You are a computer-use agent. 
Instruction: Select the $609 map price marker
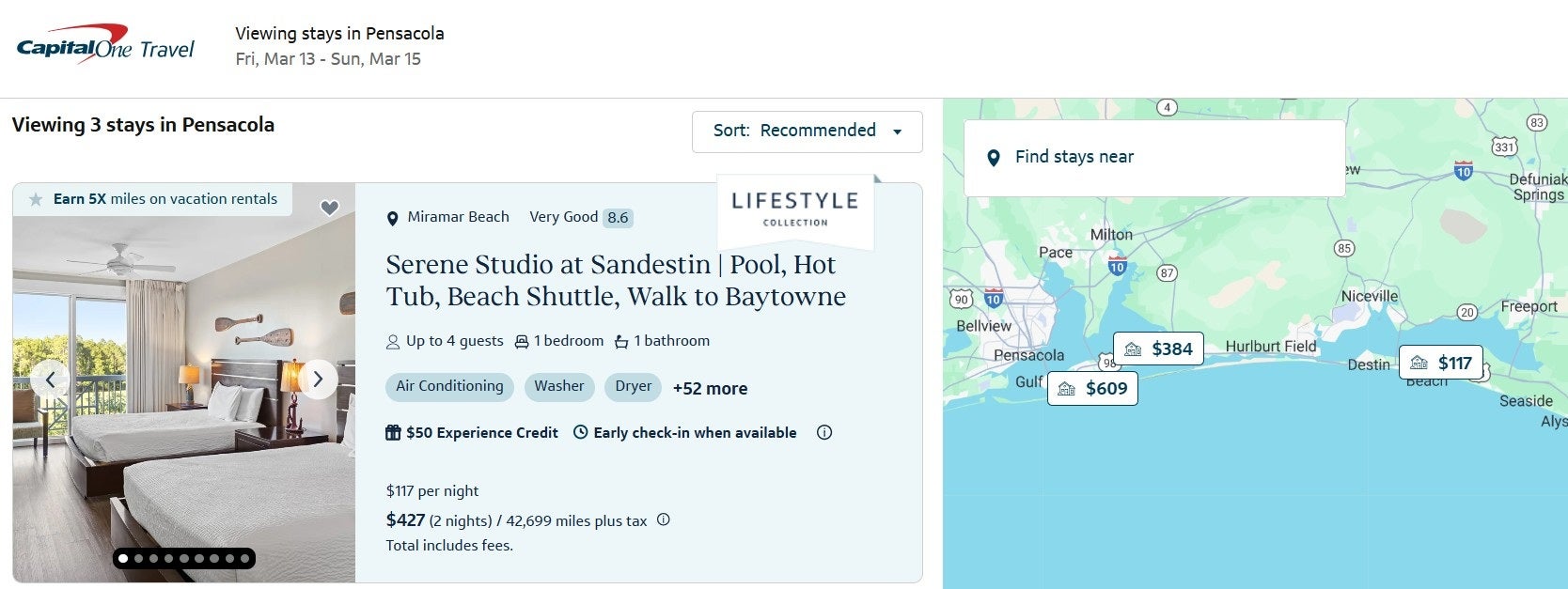[1092, 389]
